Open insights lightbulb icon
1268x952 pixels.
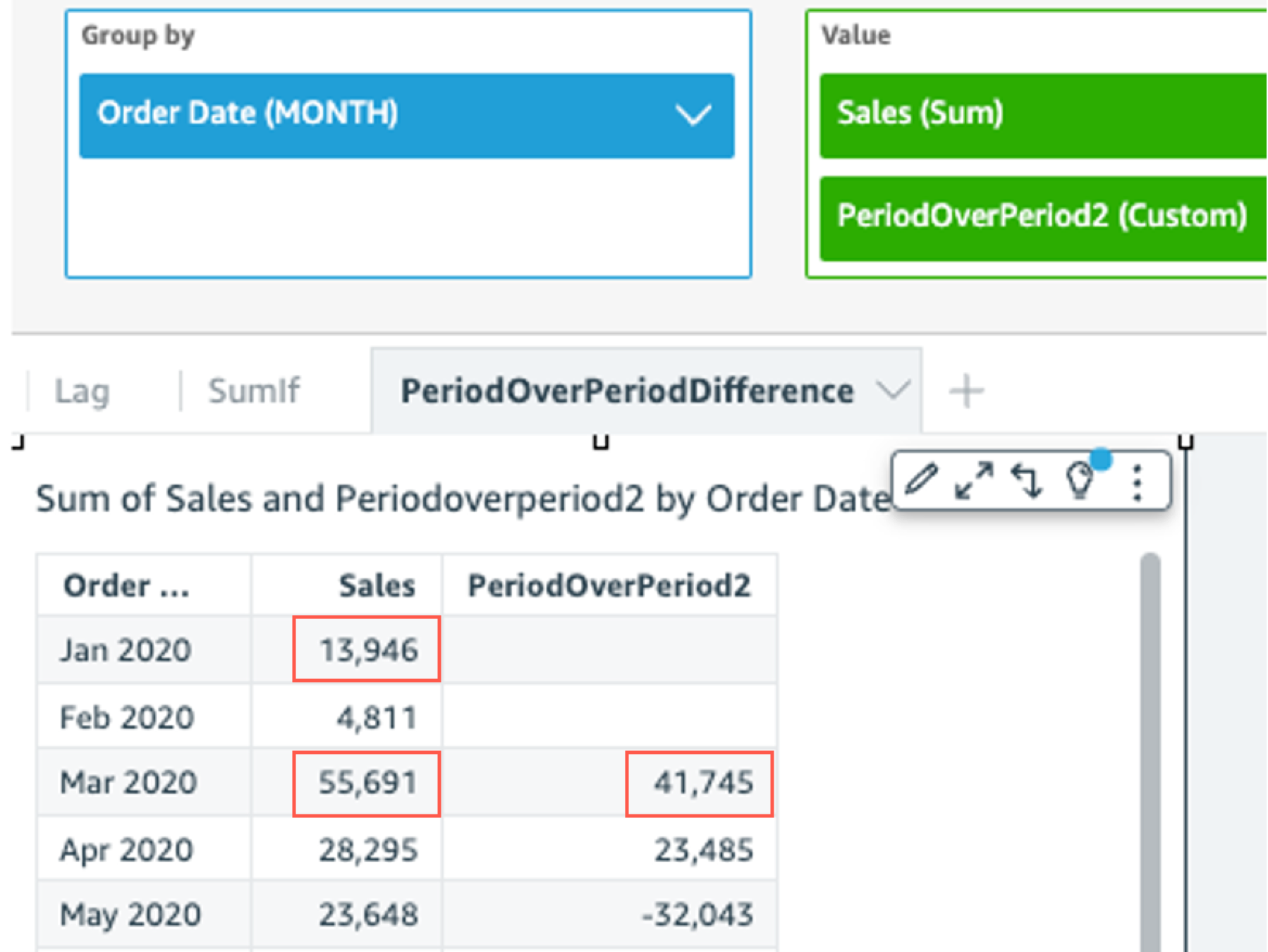(1080, 481)
